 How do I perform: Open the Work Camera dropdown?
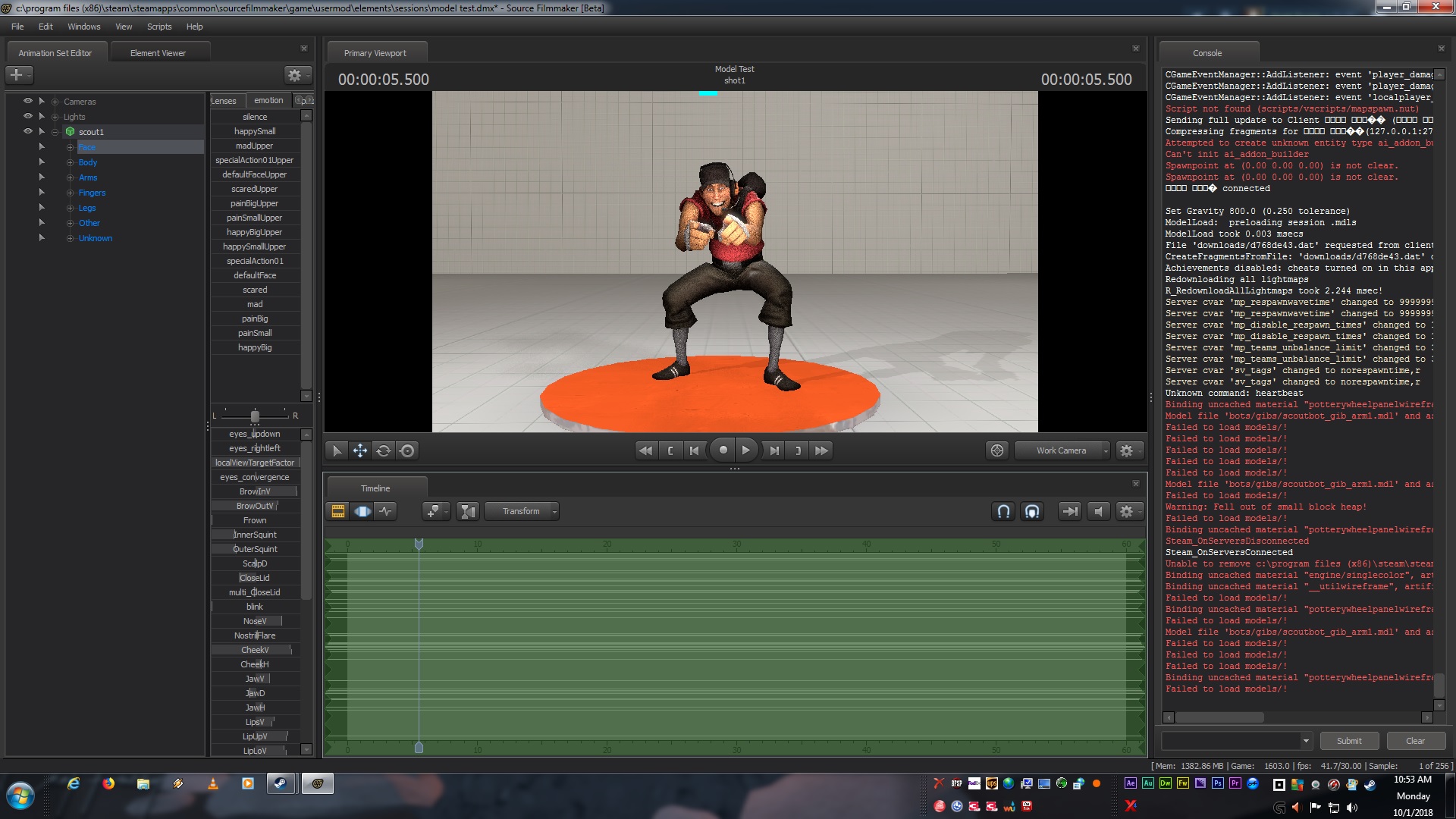pyautogui.click(x=1062, y=450)
